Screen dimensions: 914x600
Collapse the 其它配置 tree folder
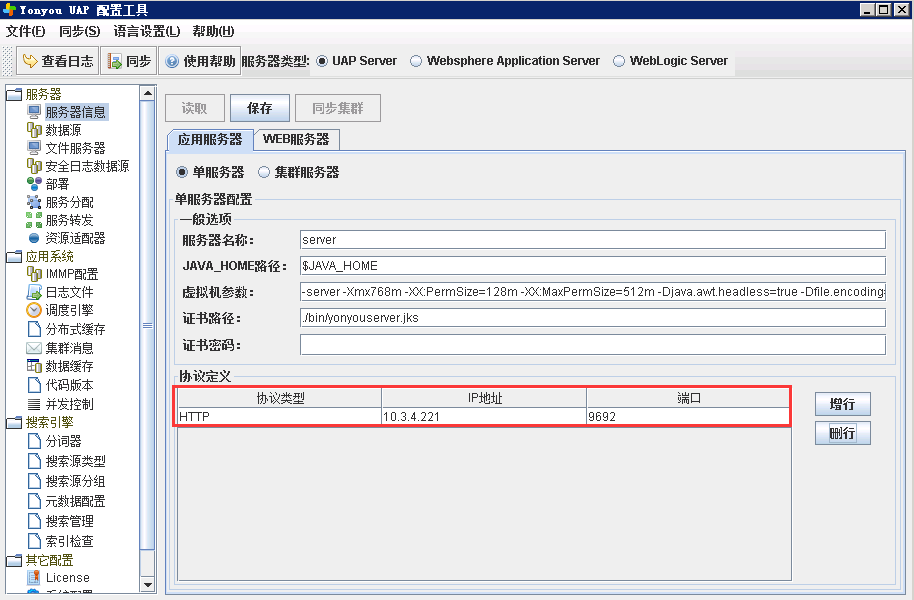[x=14, y=560]
